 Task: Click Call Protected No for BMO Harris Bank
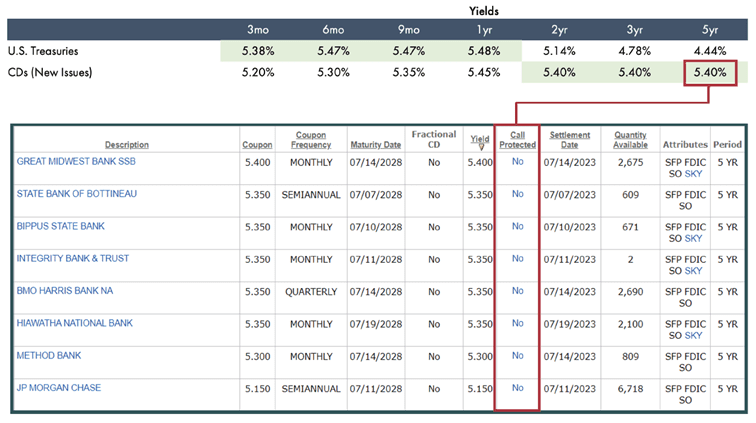(x=517, y=291)
